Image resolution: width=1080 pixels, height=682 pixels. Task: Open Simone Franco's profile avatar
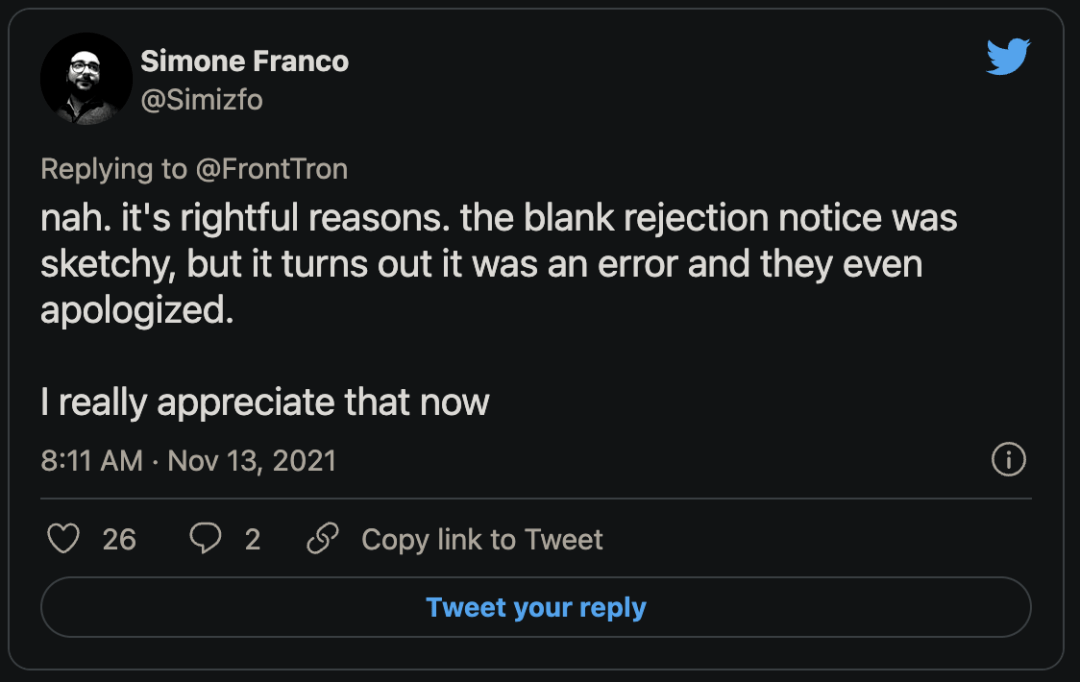pos(86,79)
